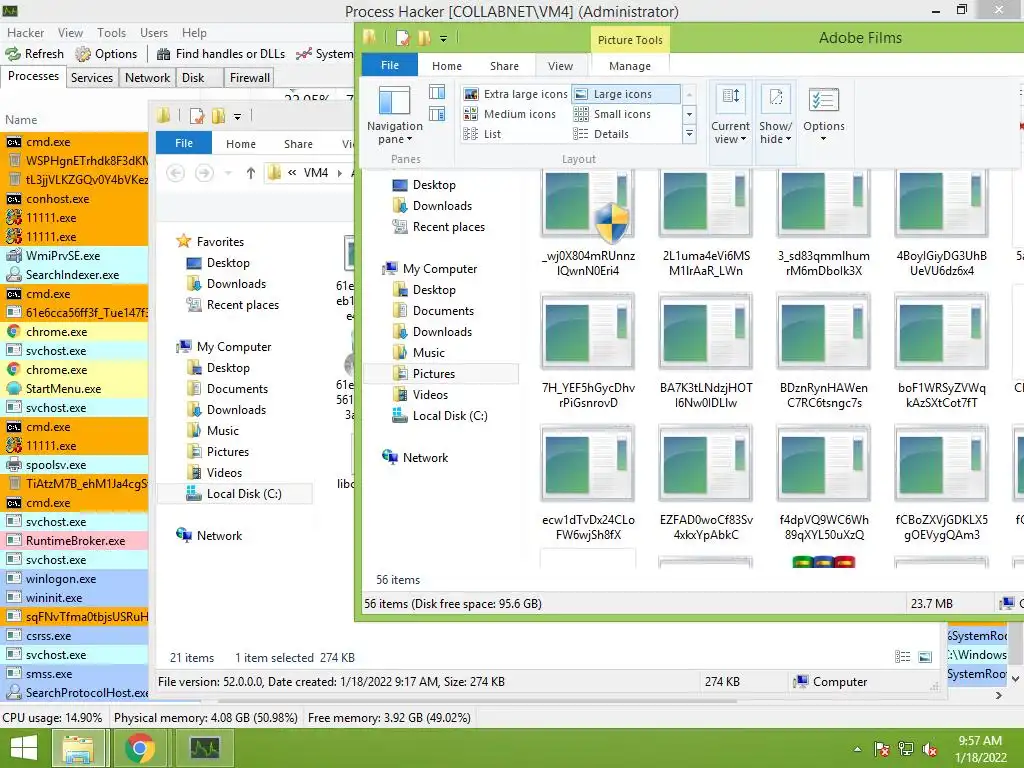Screen dimensions: 1024x768
Task: Choose List layout
Action: tap(482, 134)
